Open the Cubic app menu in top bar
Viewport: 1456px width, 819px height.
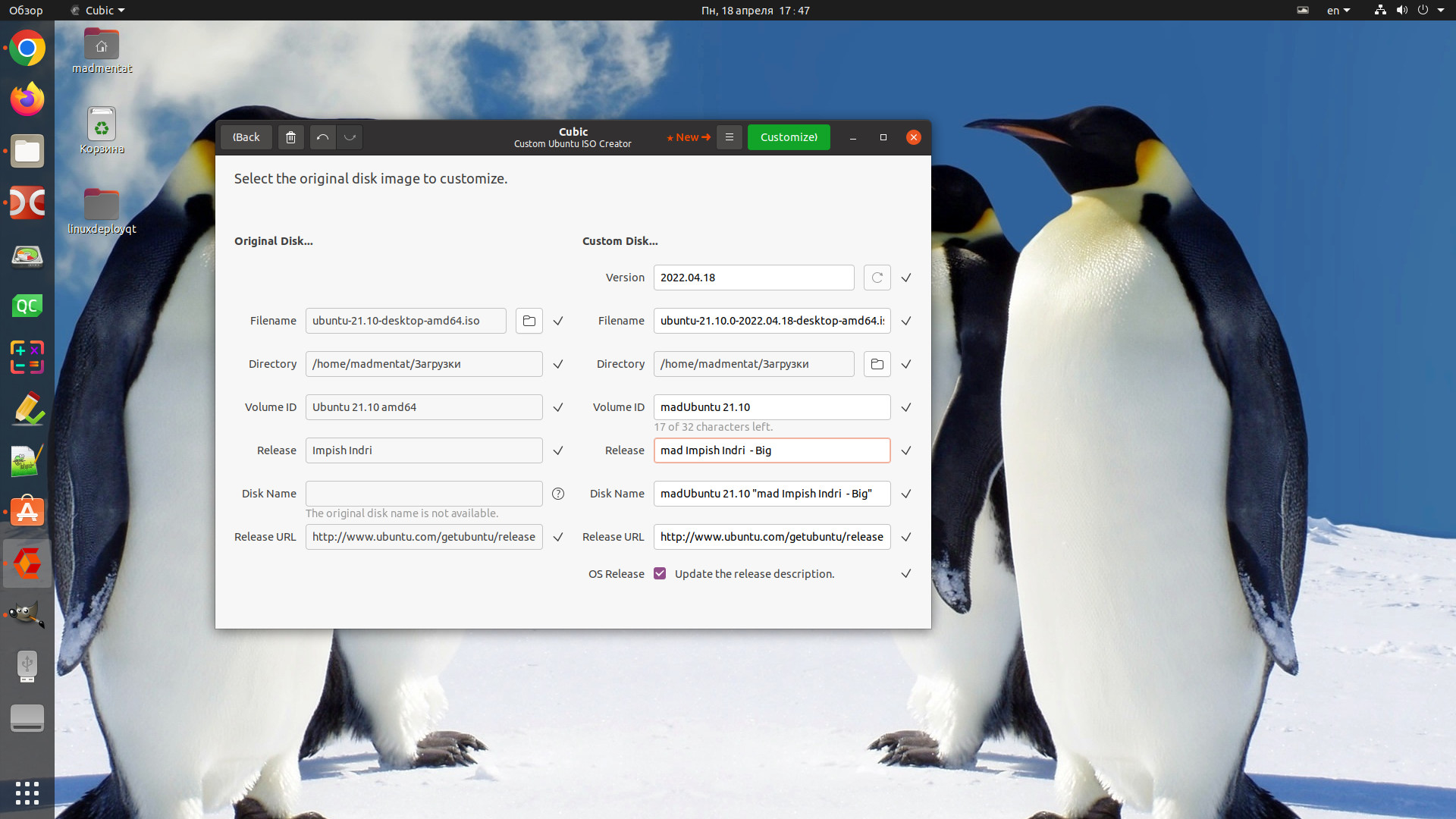98,11
